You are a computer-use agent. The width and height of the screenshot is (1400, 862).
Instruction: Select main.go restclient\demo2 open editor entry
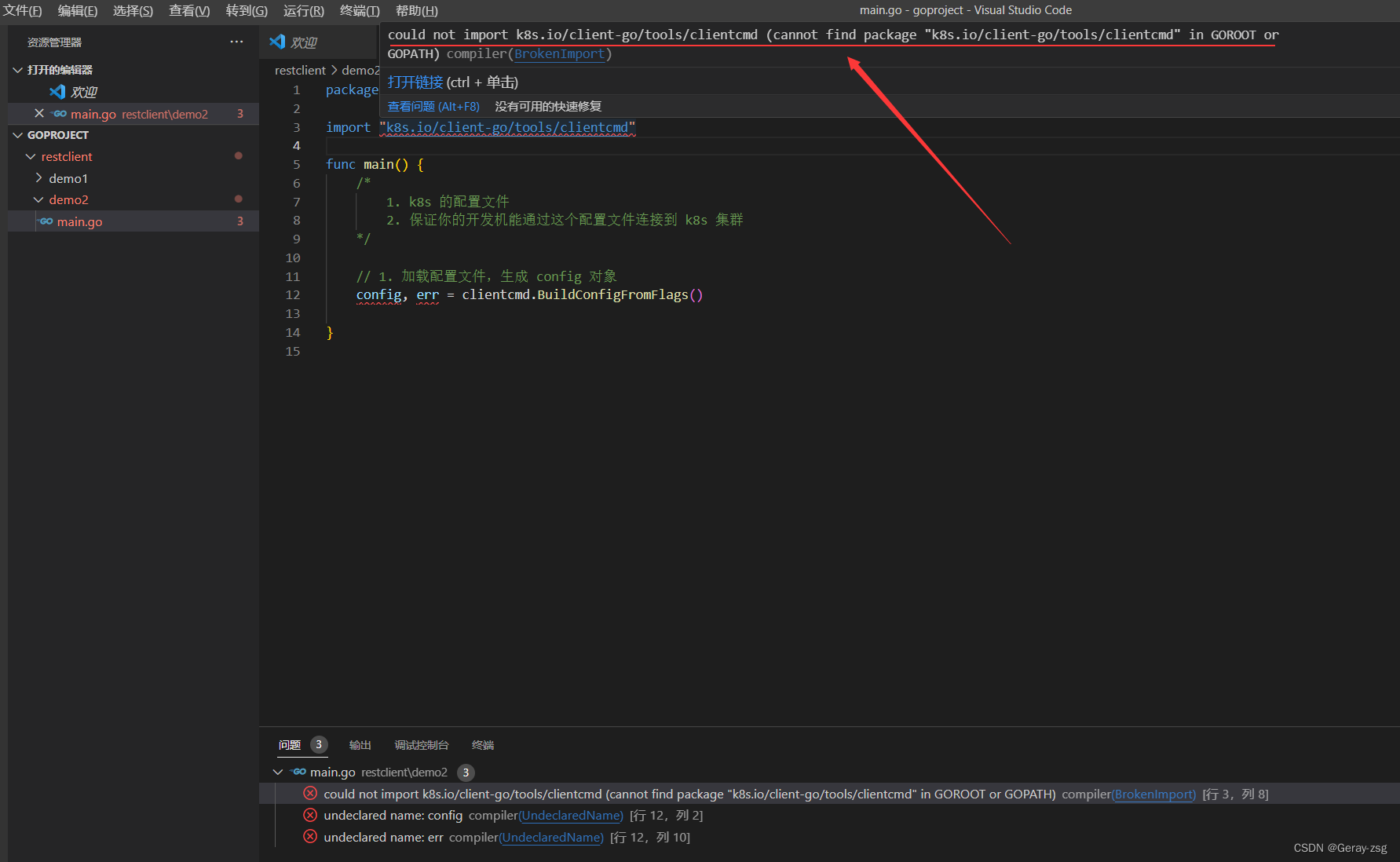click(133, 114)
